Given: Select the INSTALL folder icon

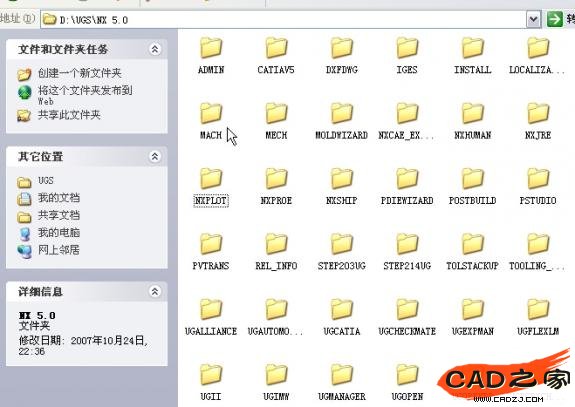Looking at the screenshot, I should (x=472, y=48).
